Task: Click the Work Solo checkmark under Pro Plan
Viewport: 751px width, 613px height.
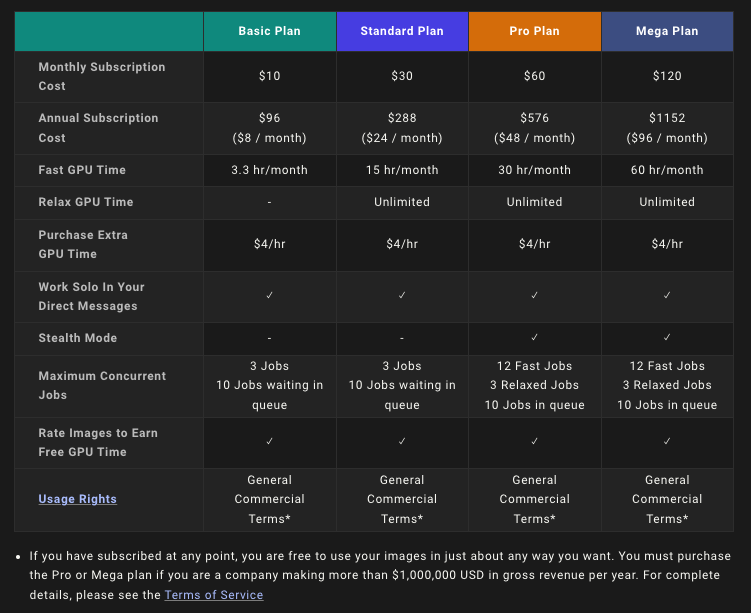Action: [x=535, y=295]
